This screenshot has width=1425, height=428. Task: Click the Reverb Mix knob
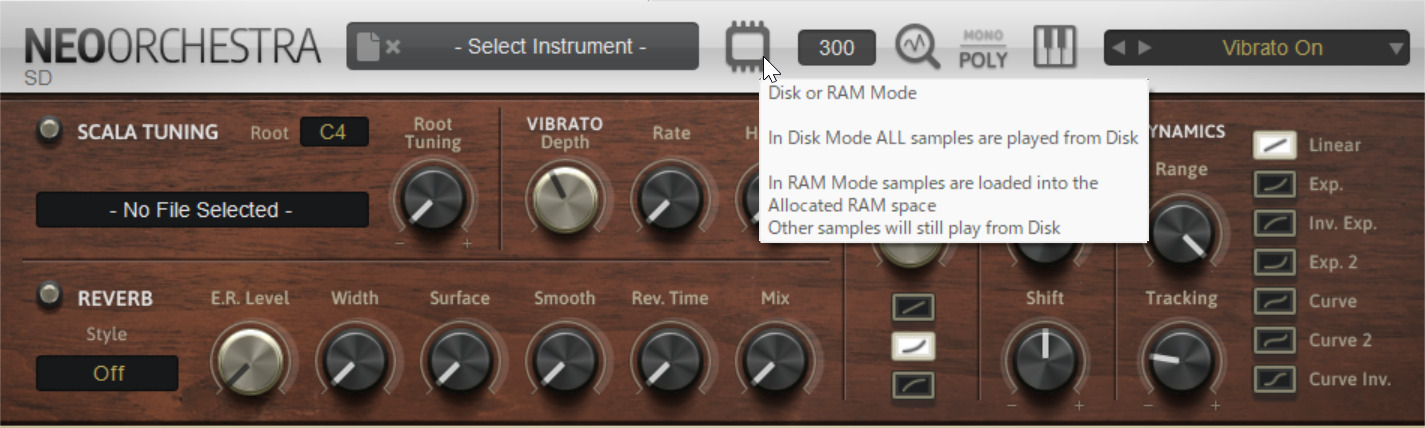coord(773,361)
